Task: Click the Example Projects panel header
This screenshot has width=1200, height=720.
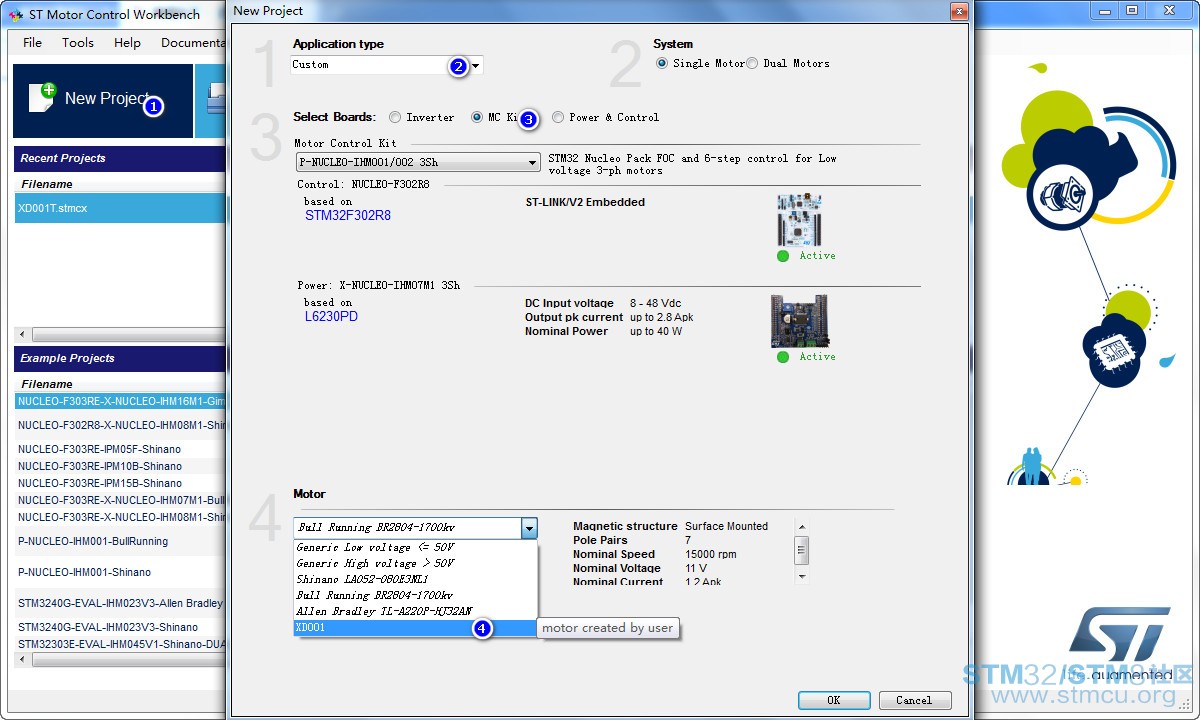Action: 120,358
